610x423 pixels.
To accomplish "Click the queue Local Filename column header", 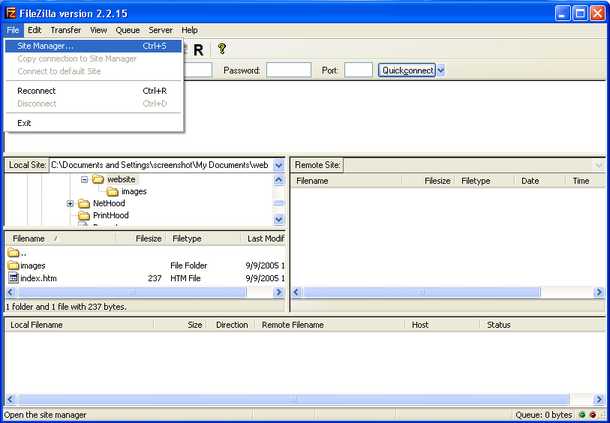I will [79, 325].
